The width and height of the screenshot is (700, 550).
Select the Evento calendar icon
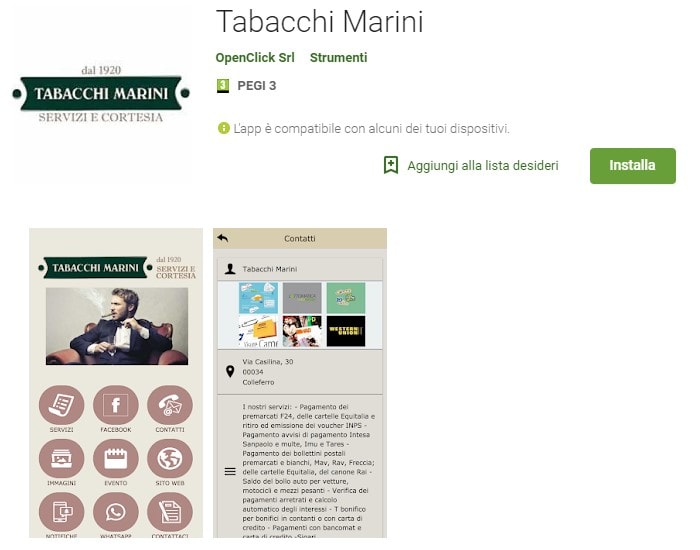coord(116,458)
